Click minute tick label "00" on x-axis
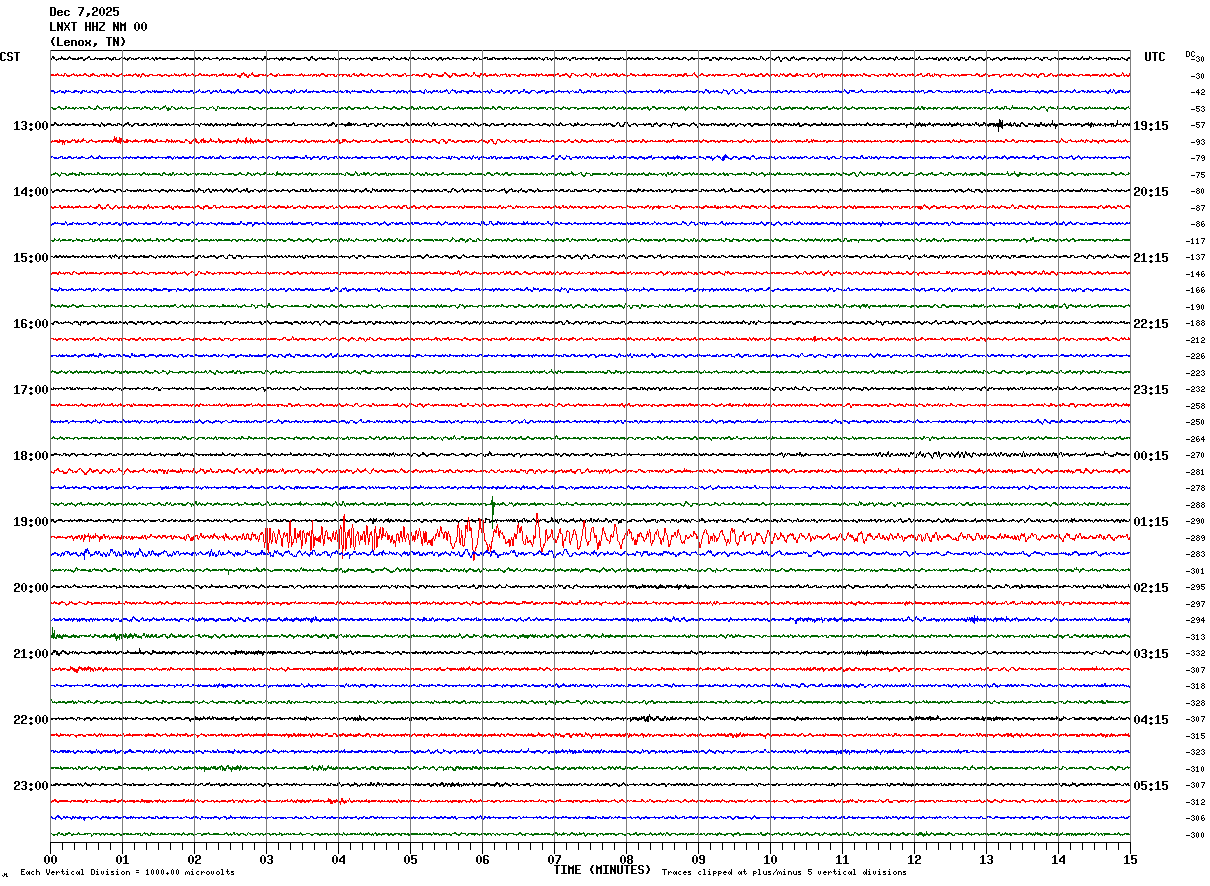1210x886 pixels. click(x=51, y=859)
